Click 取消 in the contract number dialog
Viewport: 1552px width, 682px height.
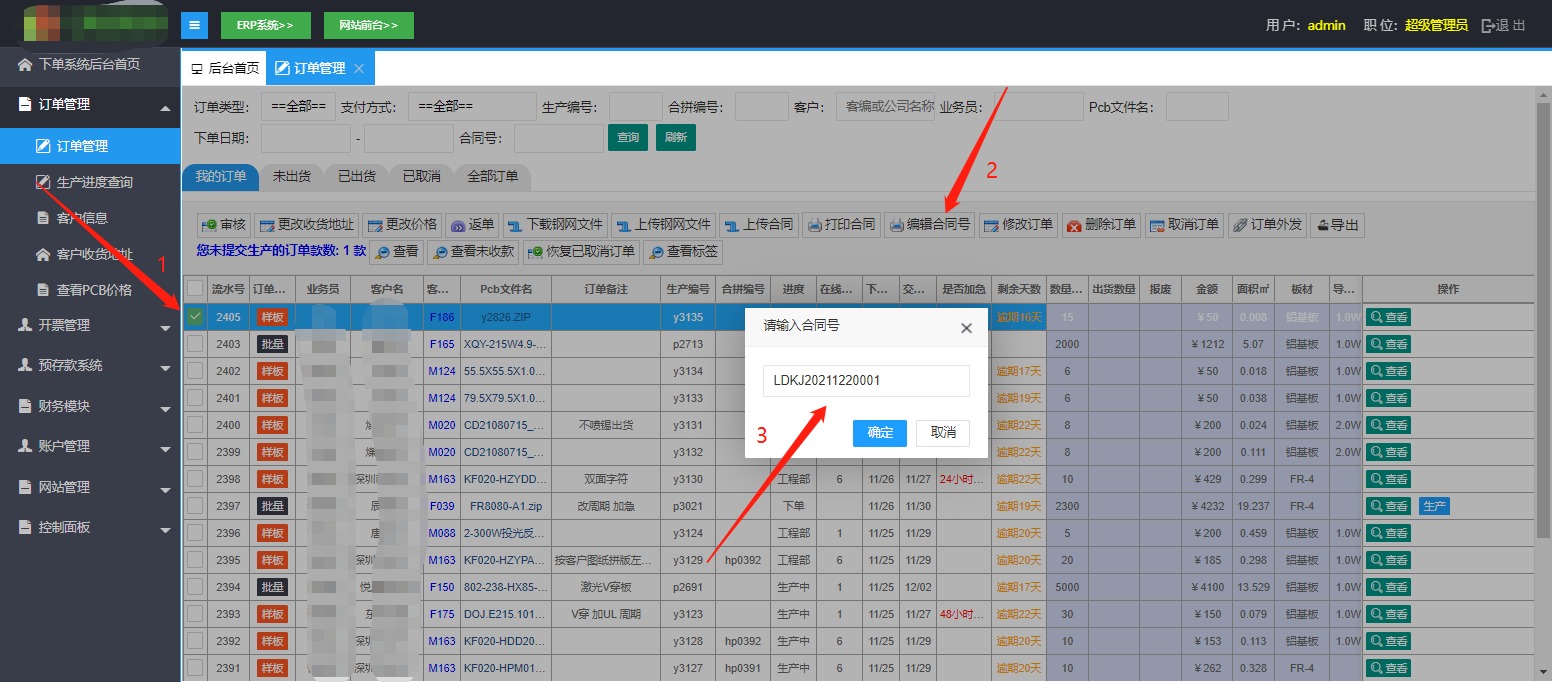tap(943, 433)
